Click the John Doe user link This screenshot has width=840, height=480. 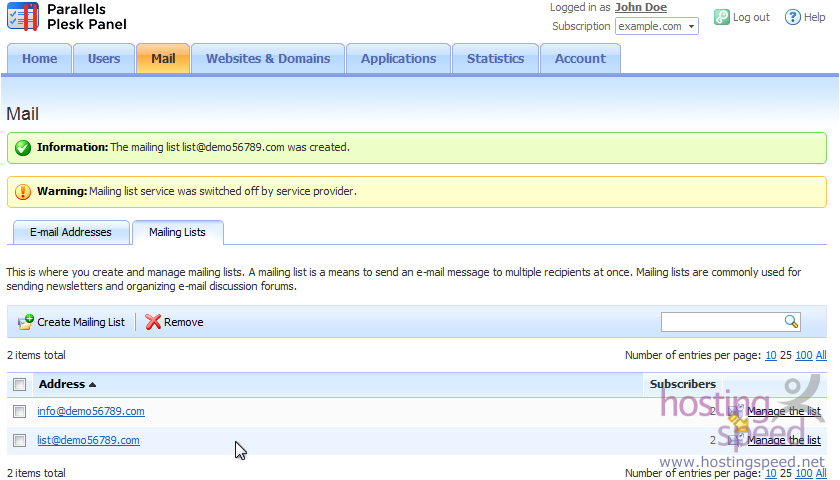(x=641, y=8)
